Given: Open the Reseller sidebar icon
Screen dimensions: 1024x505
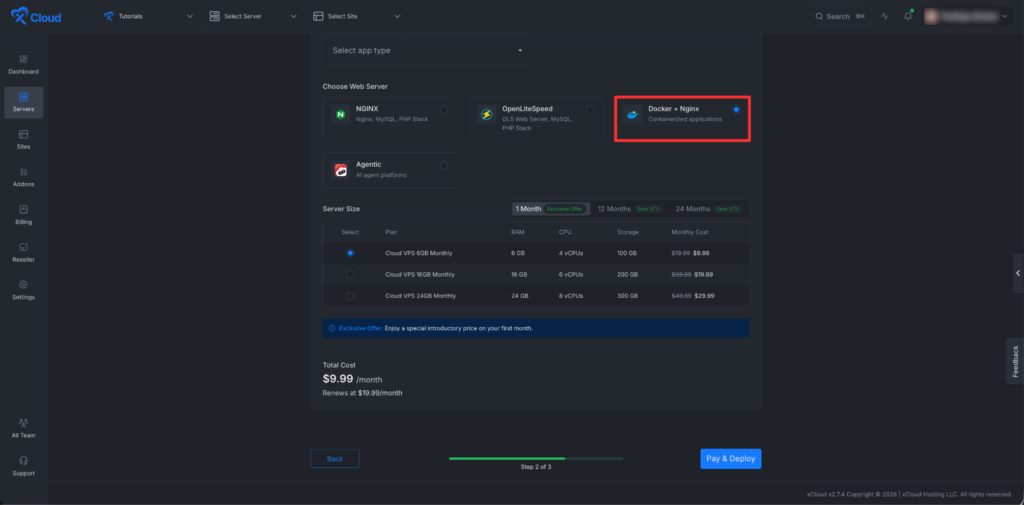Looking at the screenshot, I should point(24,247).
